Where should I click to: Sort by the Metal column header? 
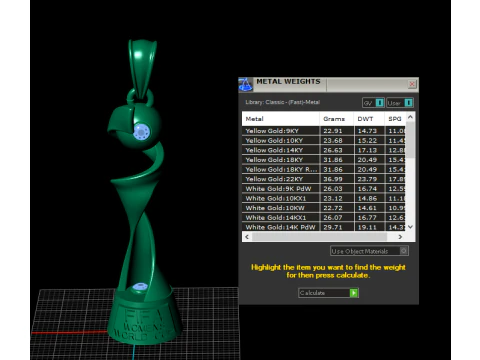[x=281, y=119]
